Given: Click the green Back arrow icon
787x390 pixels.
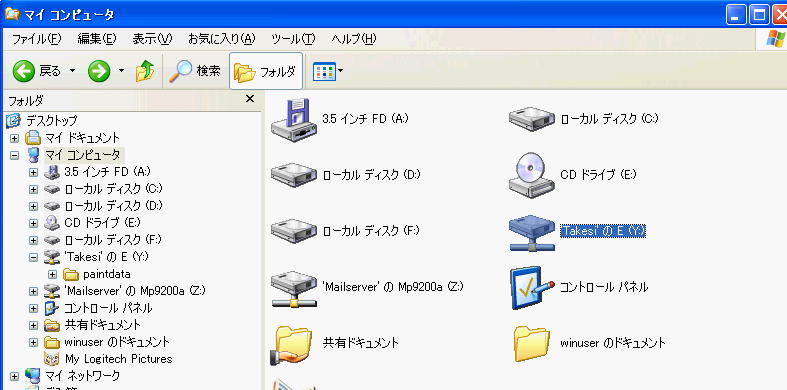Looking at the screenshot, I should 24,71.
